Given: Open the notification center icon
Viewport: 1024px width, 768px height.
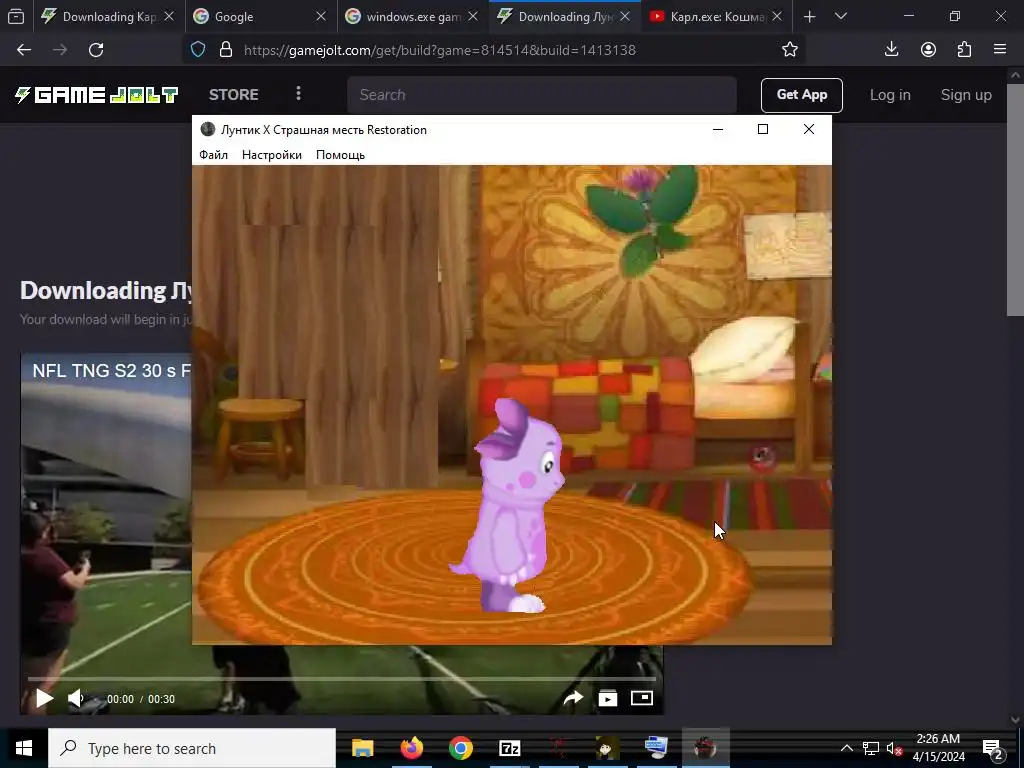Looking at the screenshot, I should (993, 748).
